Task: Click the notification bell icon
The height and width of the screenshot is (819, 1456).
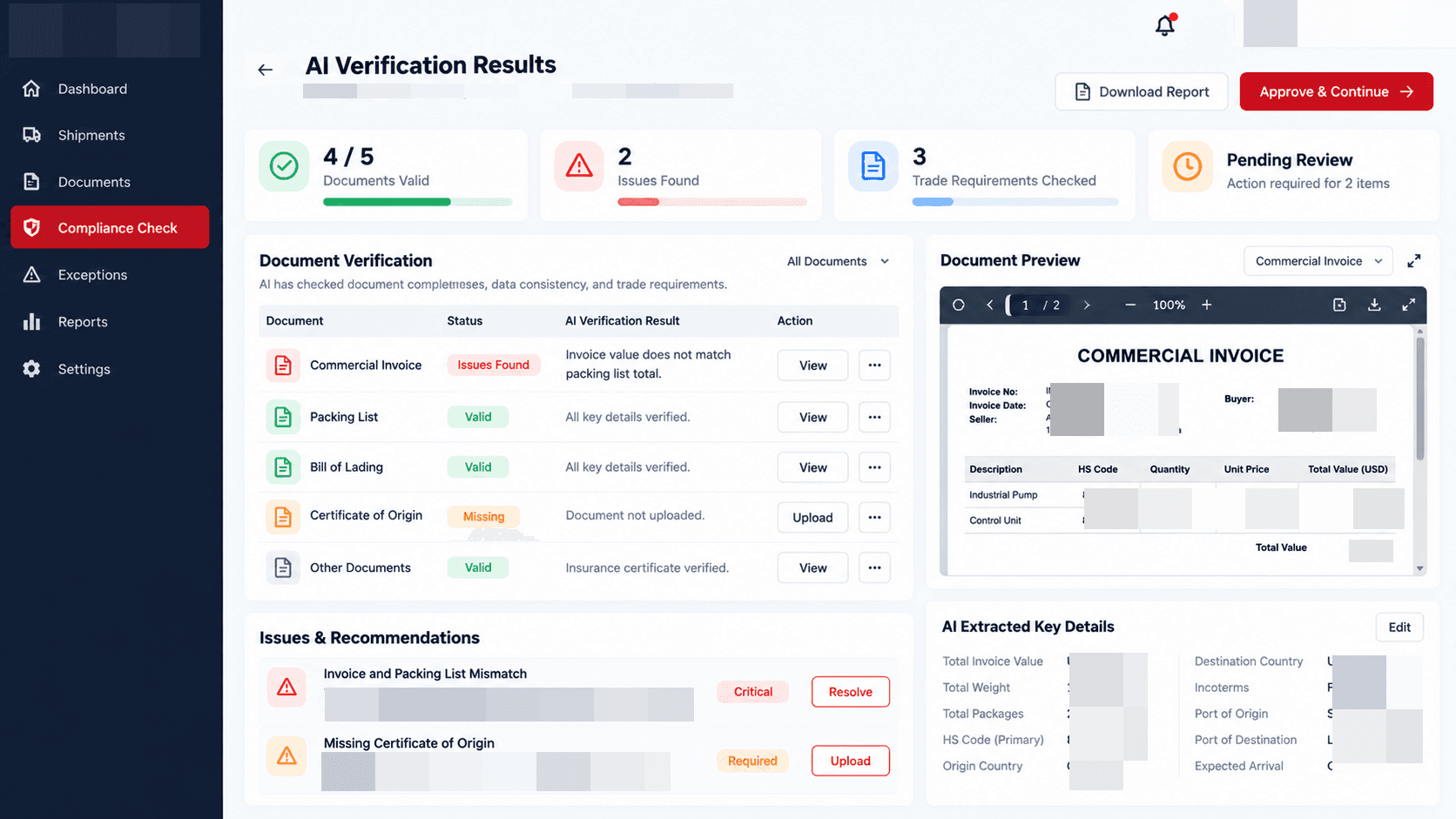Action: click(x=1165, y=25)
